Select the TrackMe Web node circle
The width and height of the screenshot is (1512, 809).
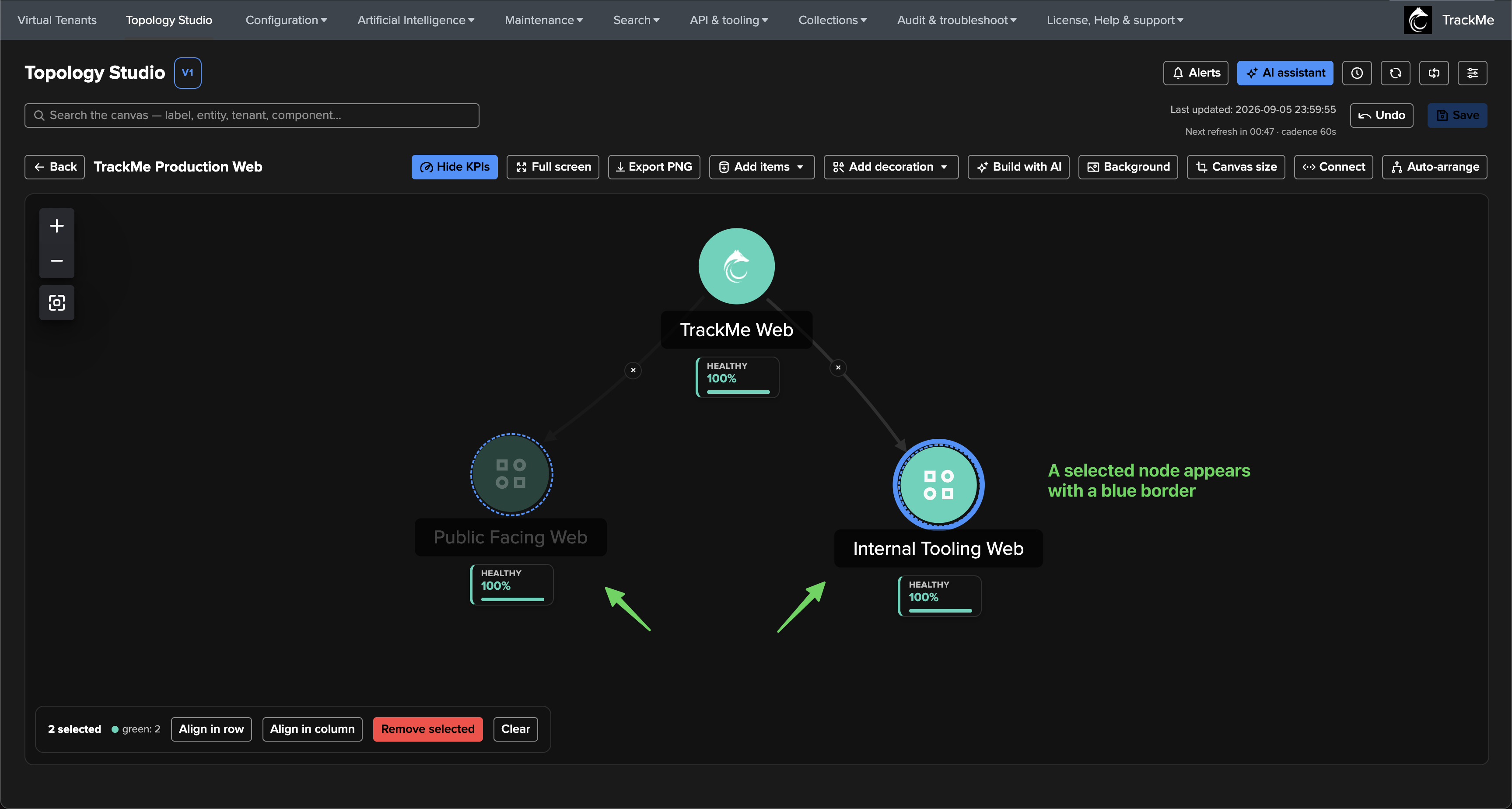(736, 266)
